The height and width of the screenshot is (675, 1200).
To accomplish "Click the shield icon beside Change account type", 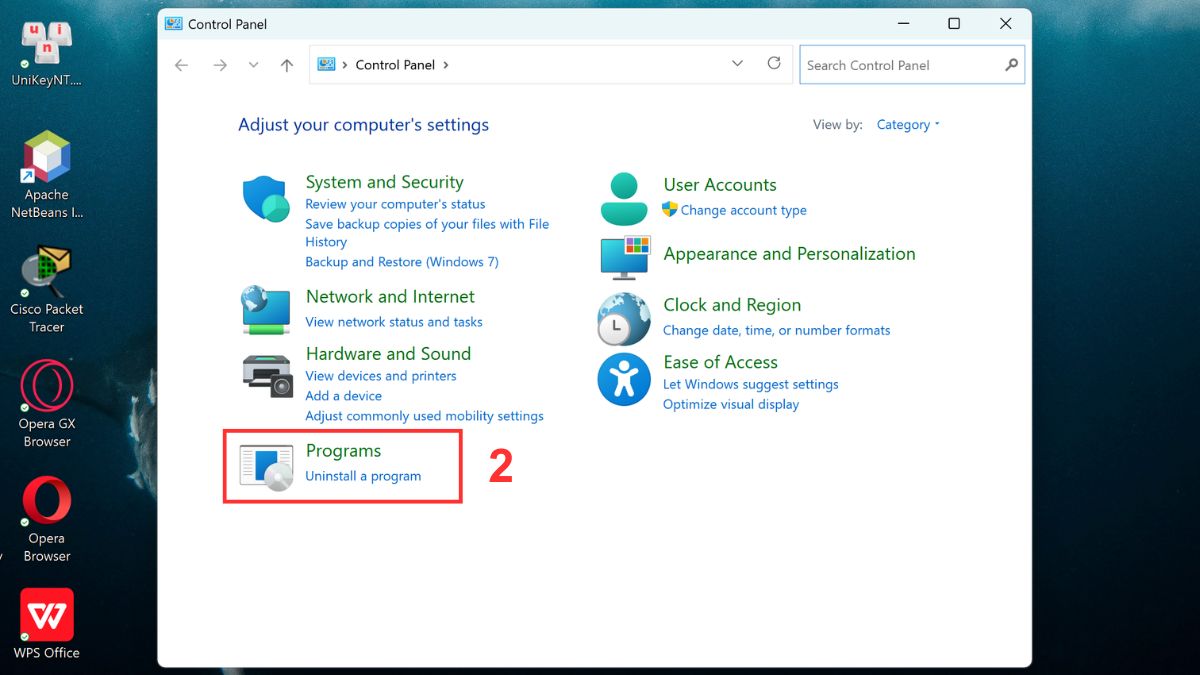I will coord(670,210).
